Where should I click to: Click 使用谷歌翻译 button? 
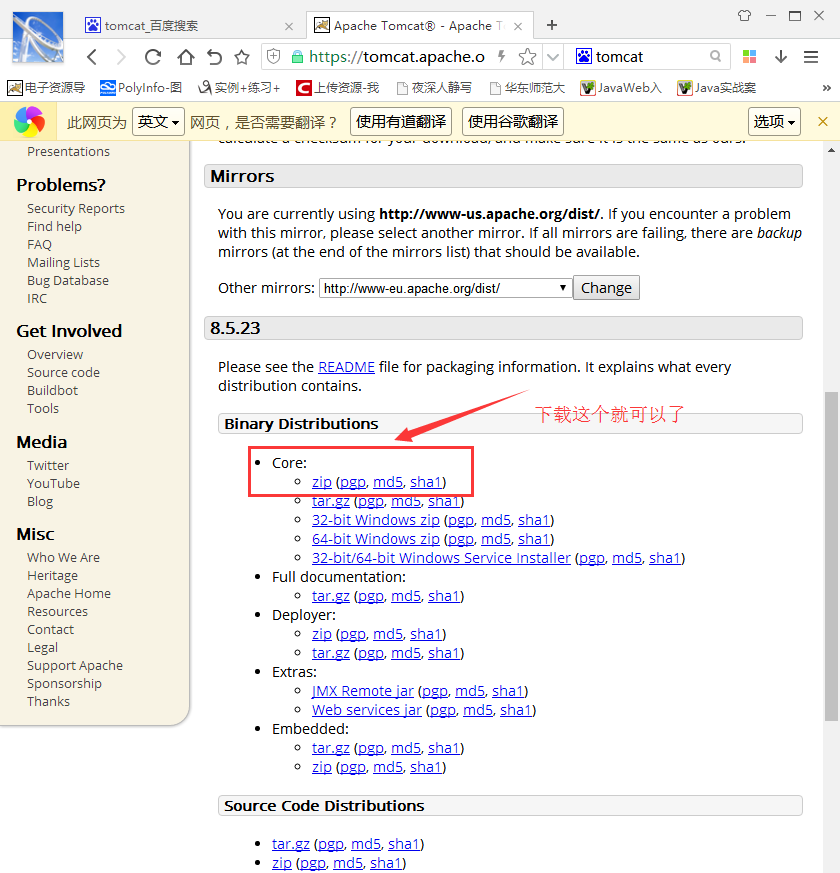[513, 121]
